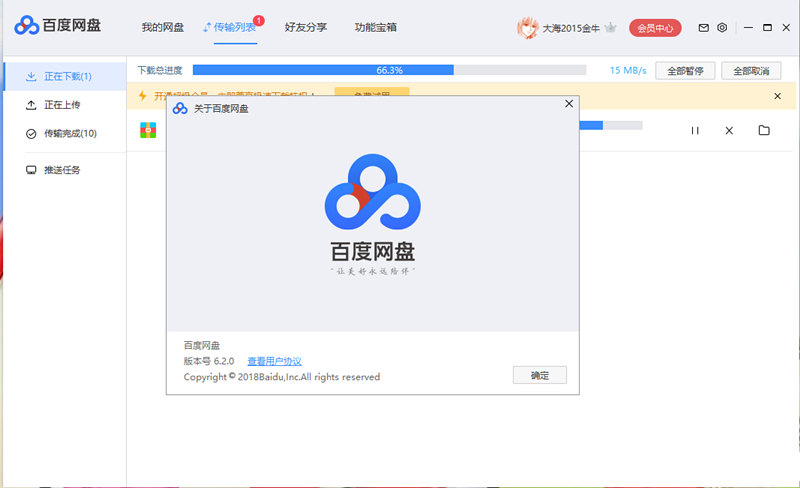Open the download folder icon
The width and height of the screenshot is (800, 488).
point(764,130)
